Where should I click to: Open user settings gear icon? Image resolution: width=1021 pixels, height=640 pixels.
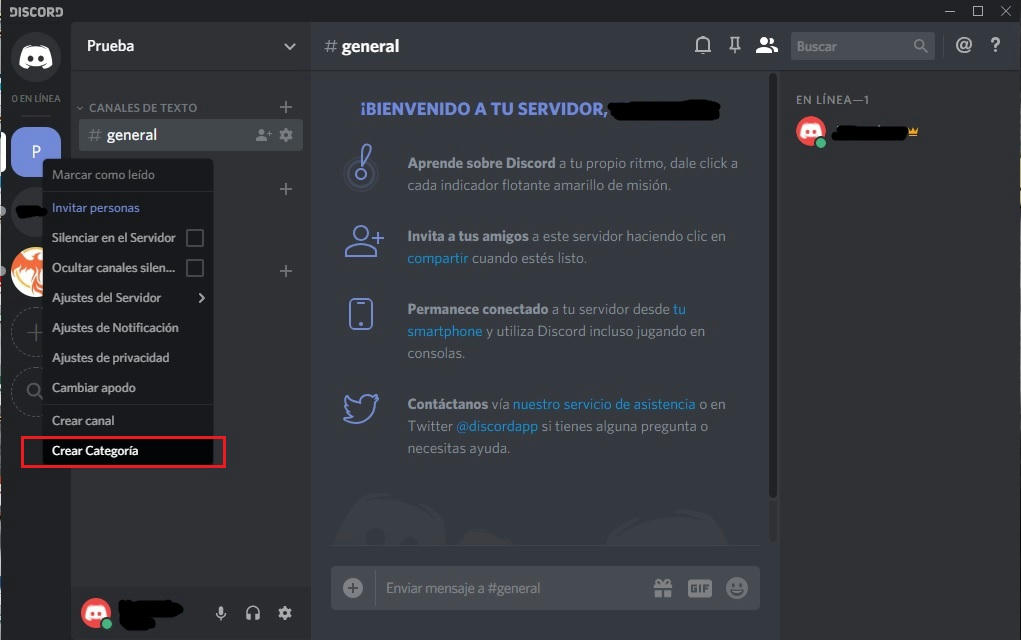285,613
